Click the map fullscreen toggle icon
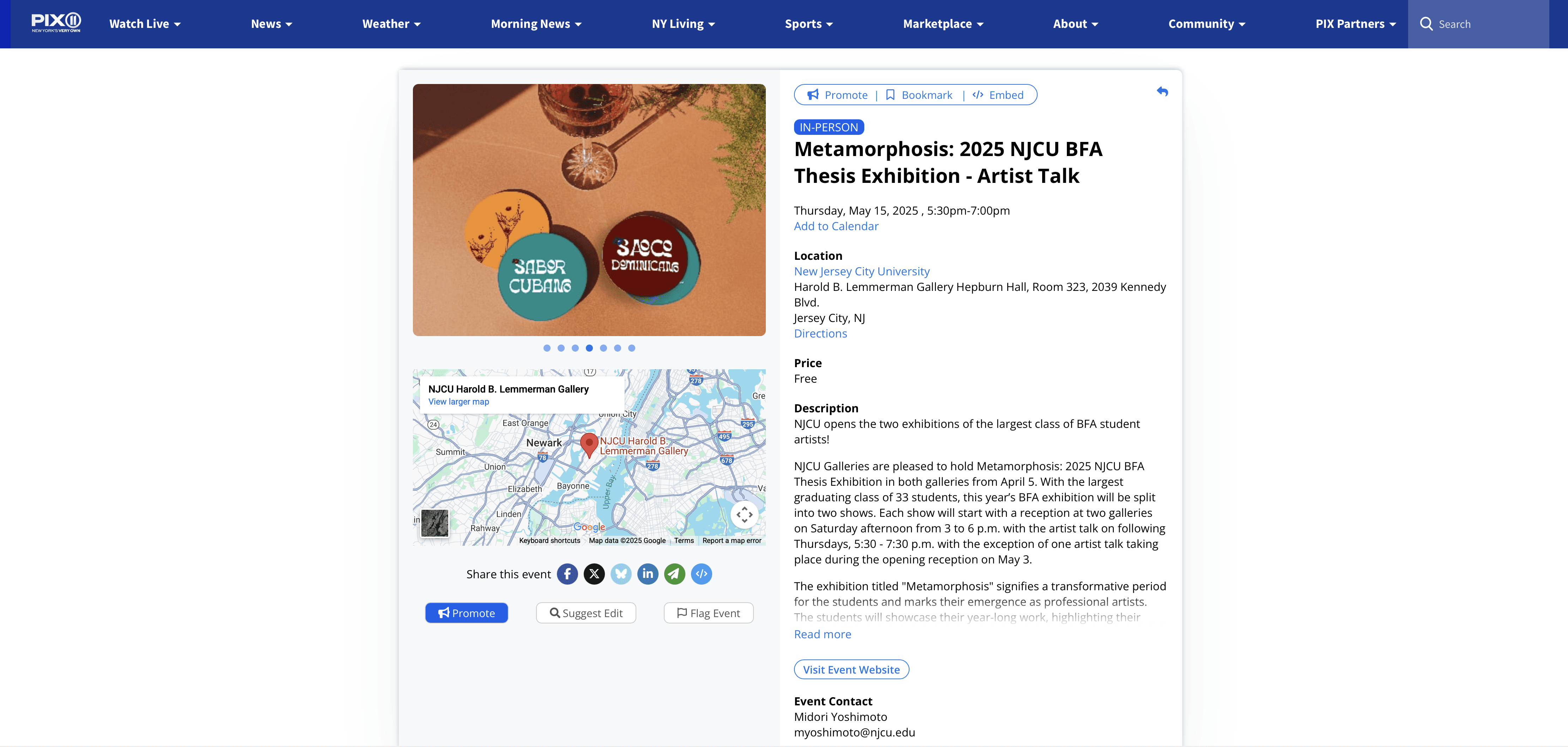 click(744, 514)
